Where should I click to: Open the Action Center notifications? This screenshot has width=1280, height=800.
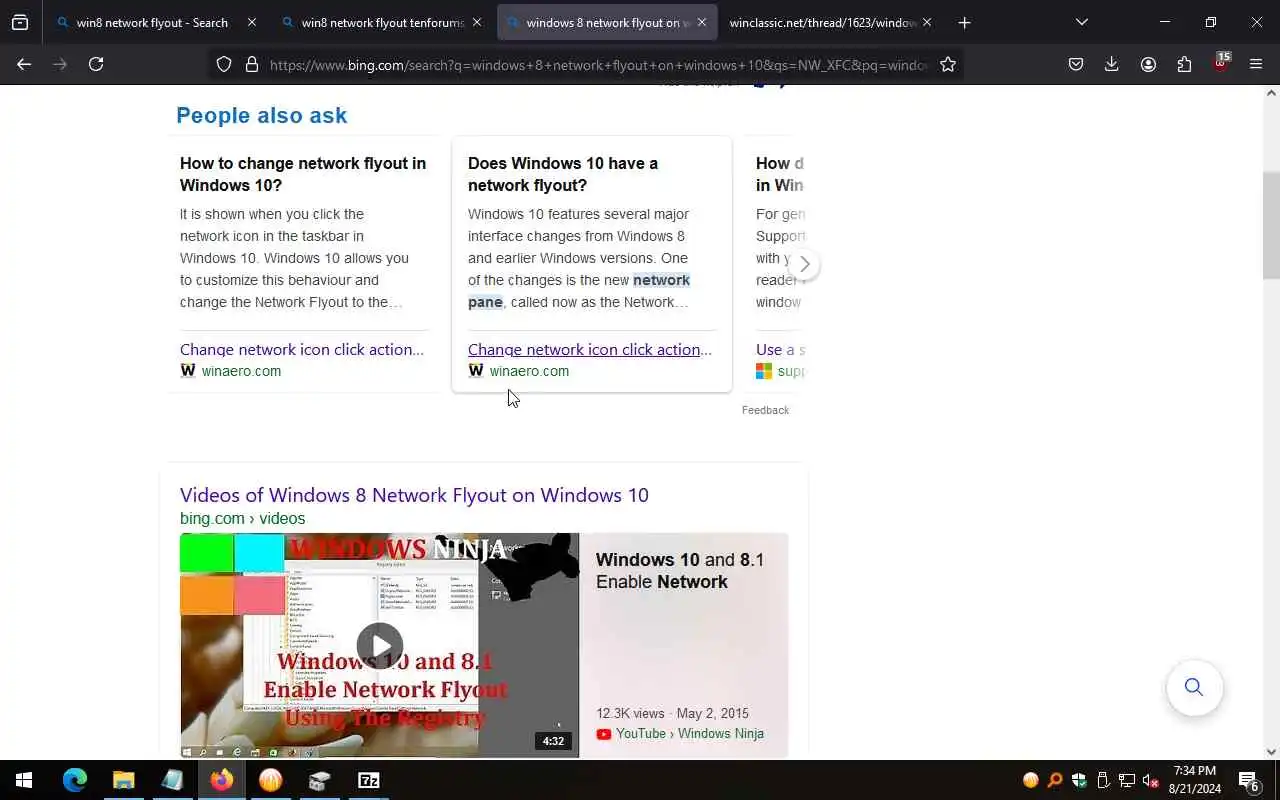pyautogui.click(x=1250, y=780)
